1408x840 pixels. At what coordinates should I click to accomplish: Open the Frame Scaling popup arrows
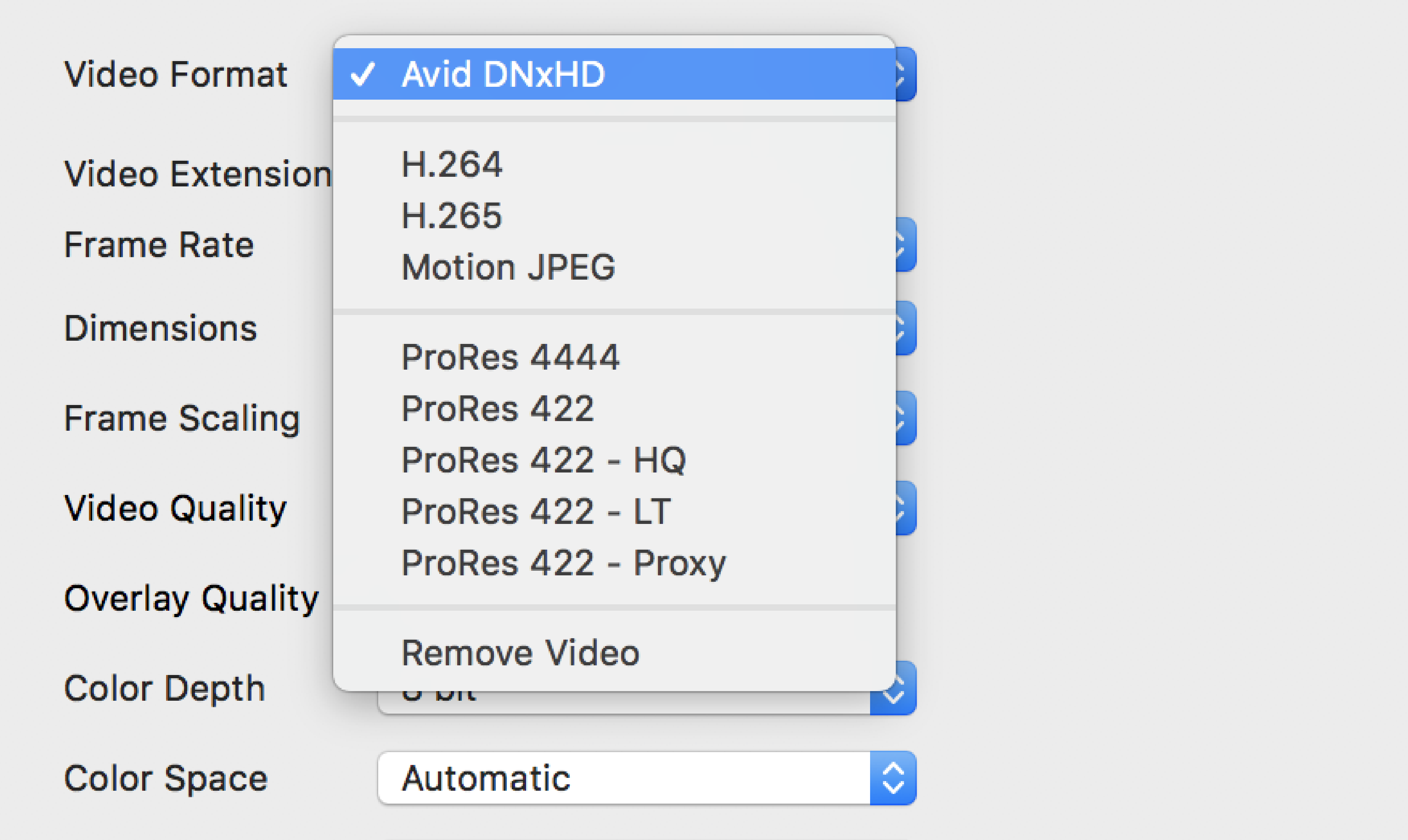(x=905, y=418)
